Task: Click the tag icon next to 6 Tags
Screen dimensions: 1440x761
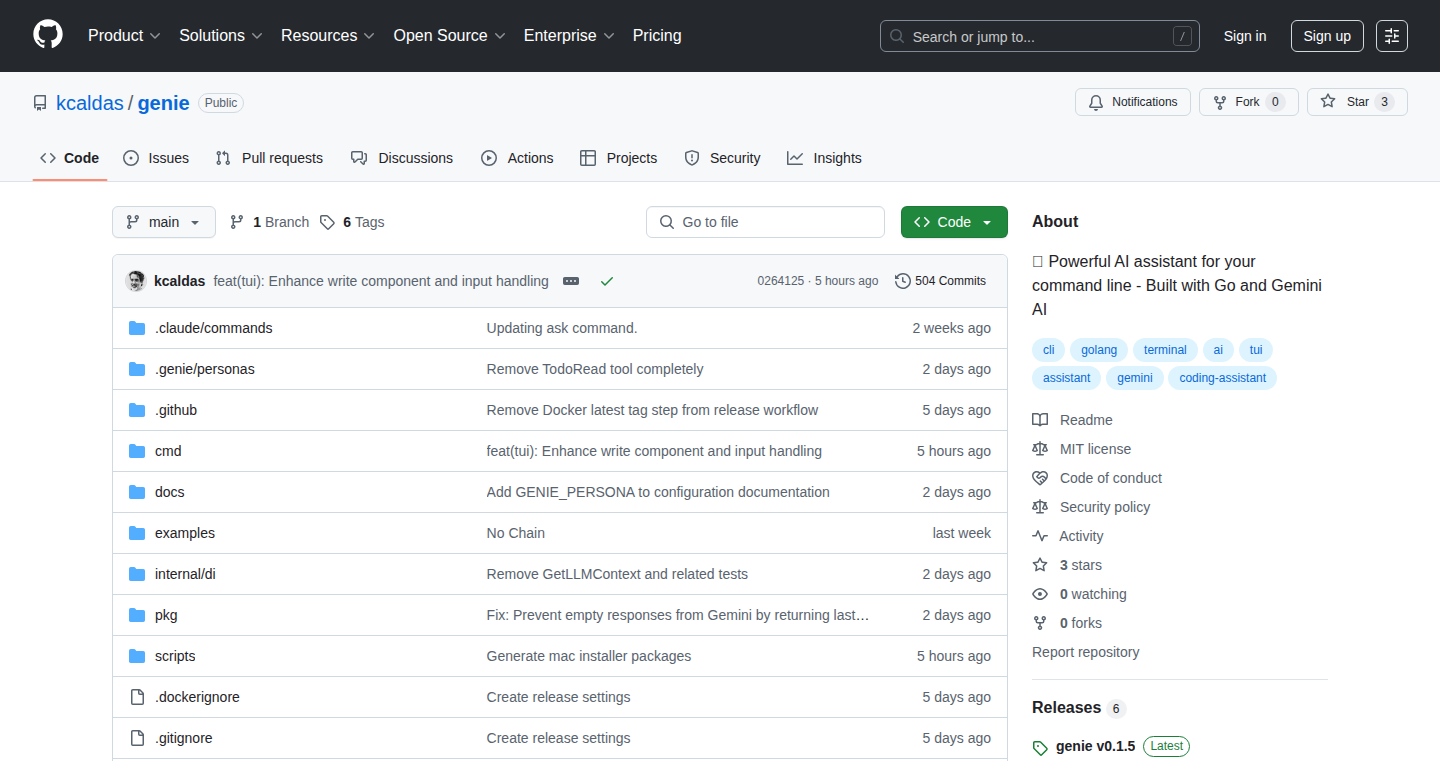Action: [x=327, y=222]
